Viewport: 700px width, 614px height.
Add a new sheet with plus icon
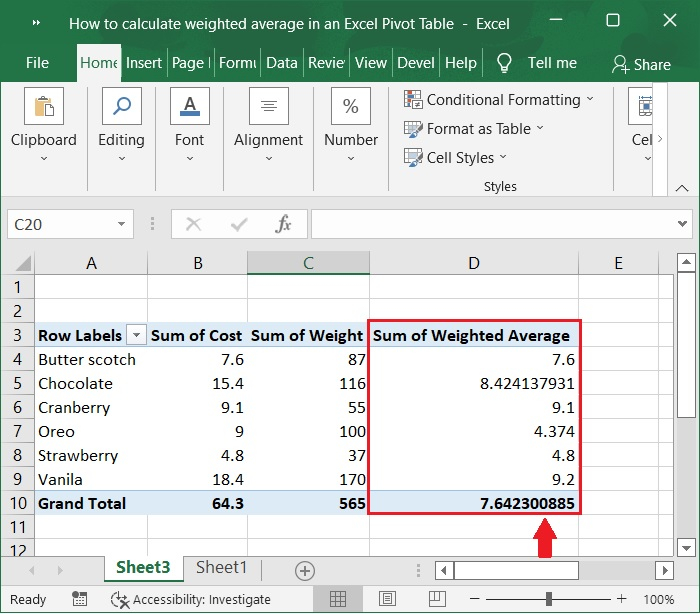click(305, 570)
